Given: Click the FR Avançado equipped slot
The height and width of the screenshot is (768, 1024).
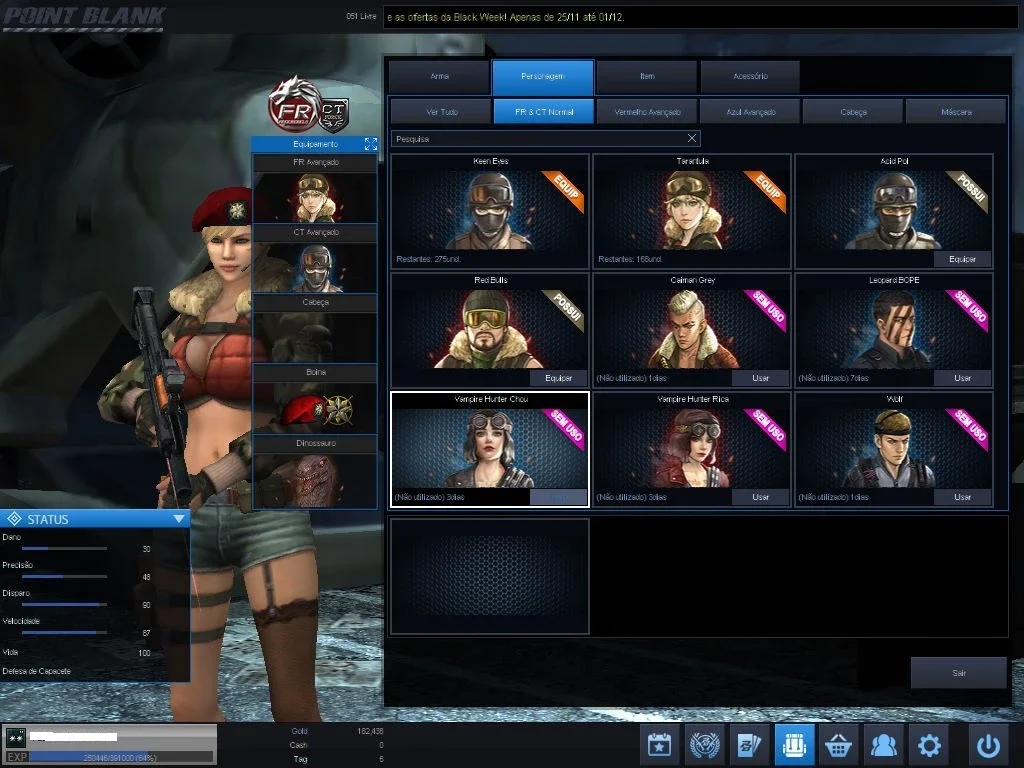Looking at the screenshot, I should (315, 197).
